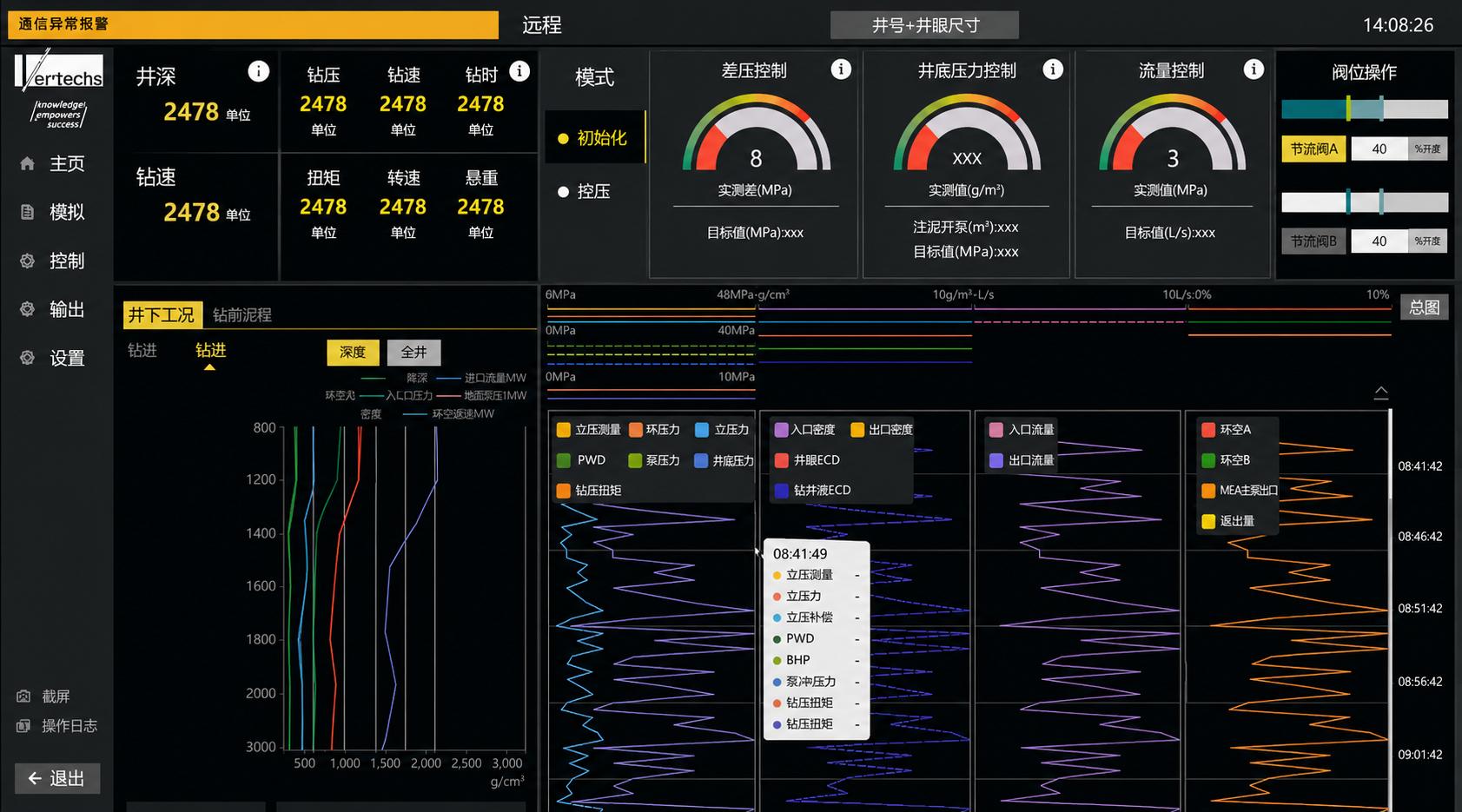1462x812 pixels.
Task: Show info for 井底压力控制 panel
Action: click(1053, 69)
